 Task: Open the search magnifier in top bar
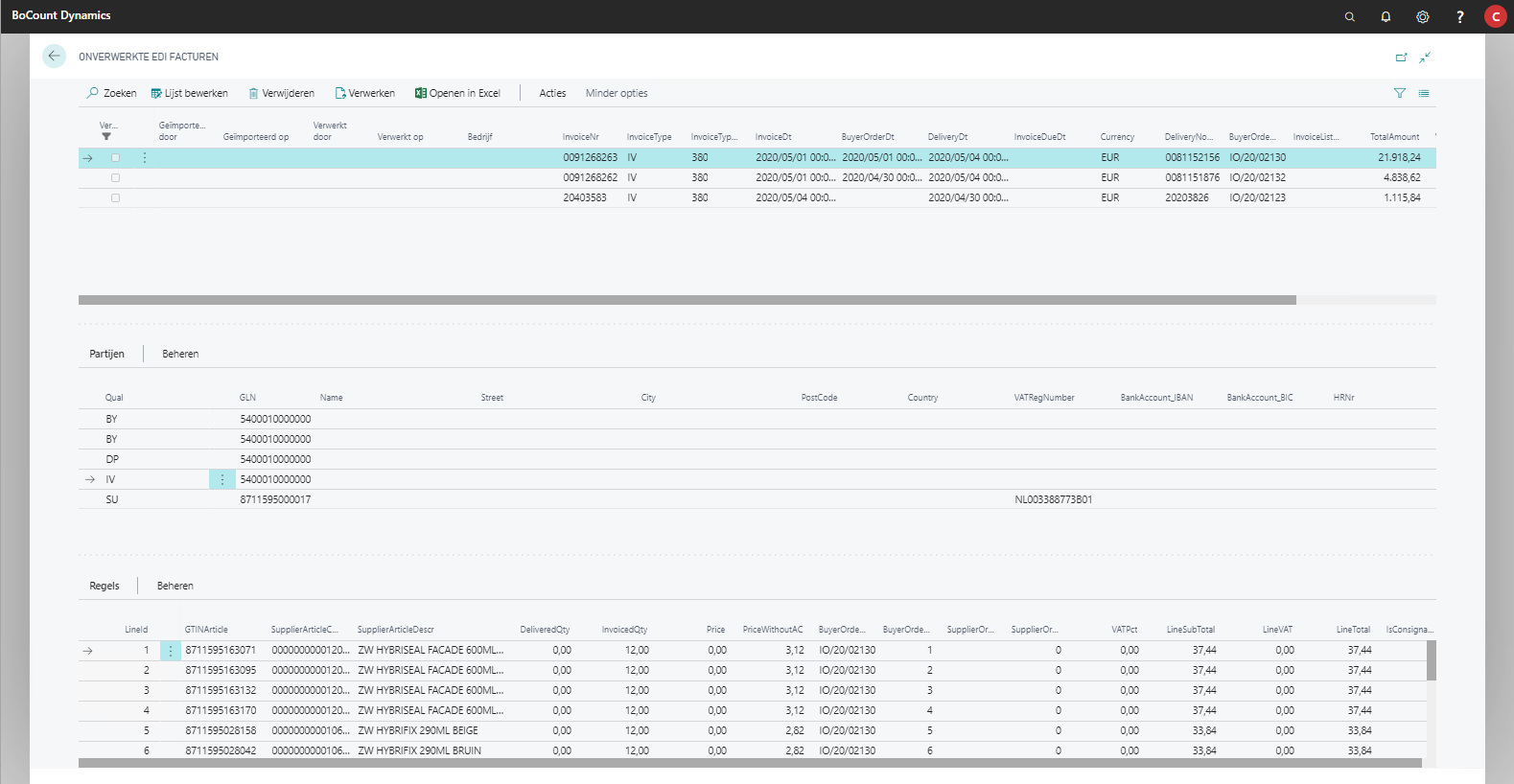[x=1349, y=17]
